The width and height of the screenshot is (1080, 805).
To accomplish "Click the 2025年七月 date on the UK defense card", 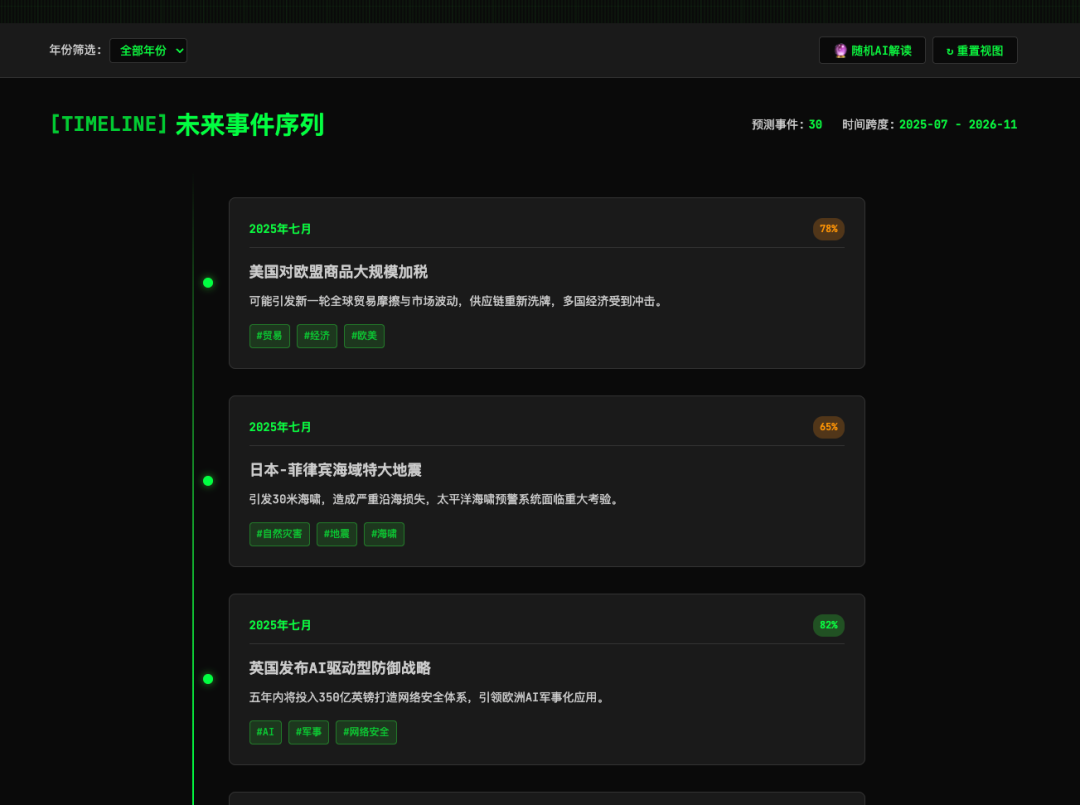I will pyautogui.click(x=280, y=625).
